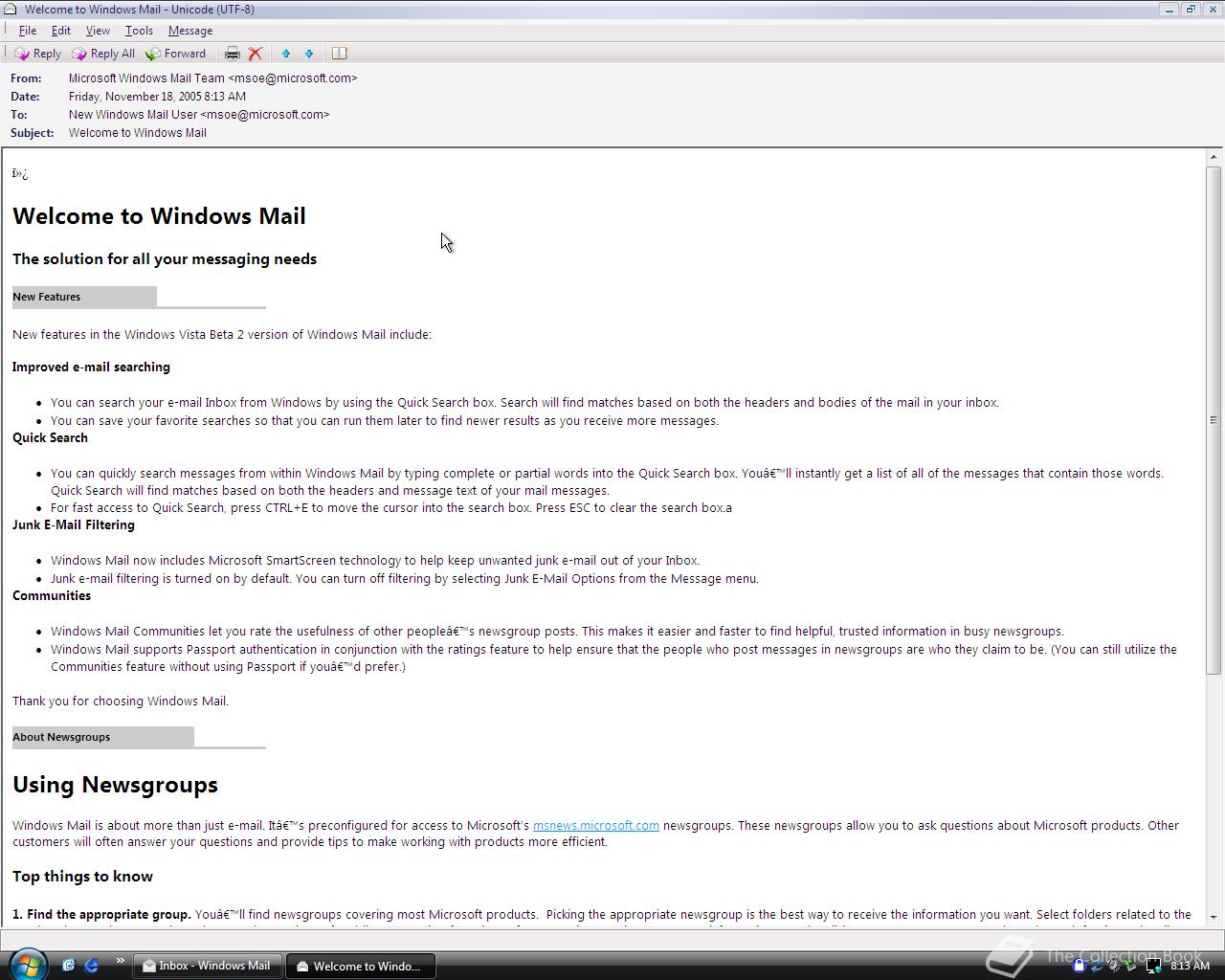Click the 'Top things to know' heading
The image size is (1225, 980).
(x=82, y=877)
